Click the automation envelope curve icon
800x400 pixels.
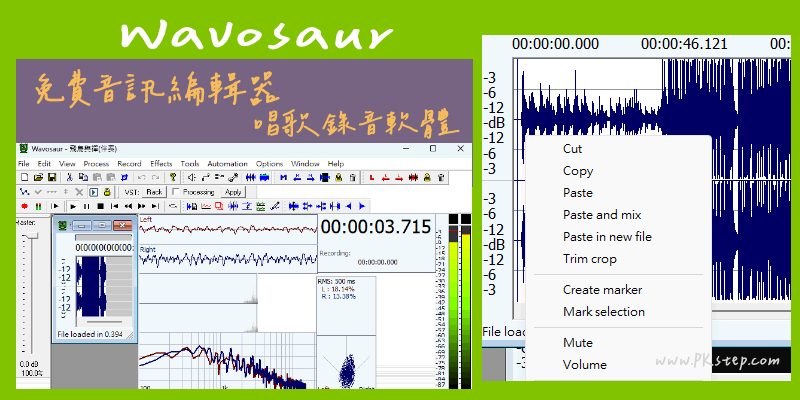coord(24,192)
